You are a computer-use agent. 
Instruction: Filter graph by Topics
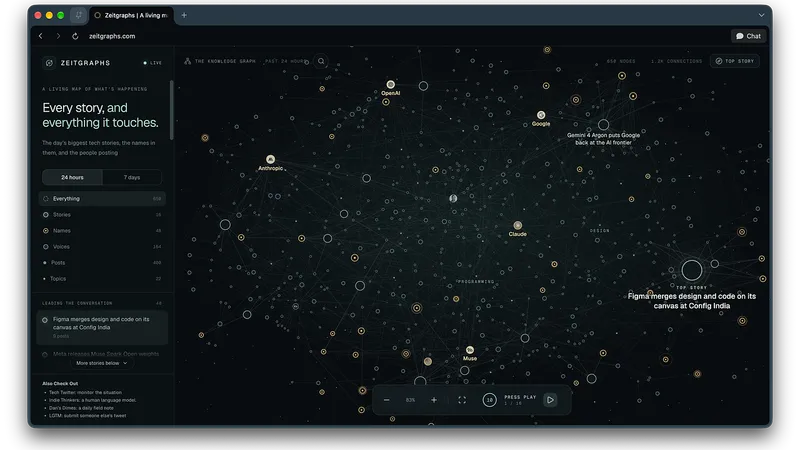coord(102,279)
